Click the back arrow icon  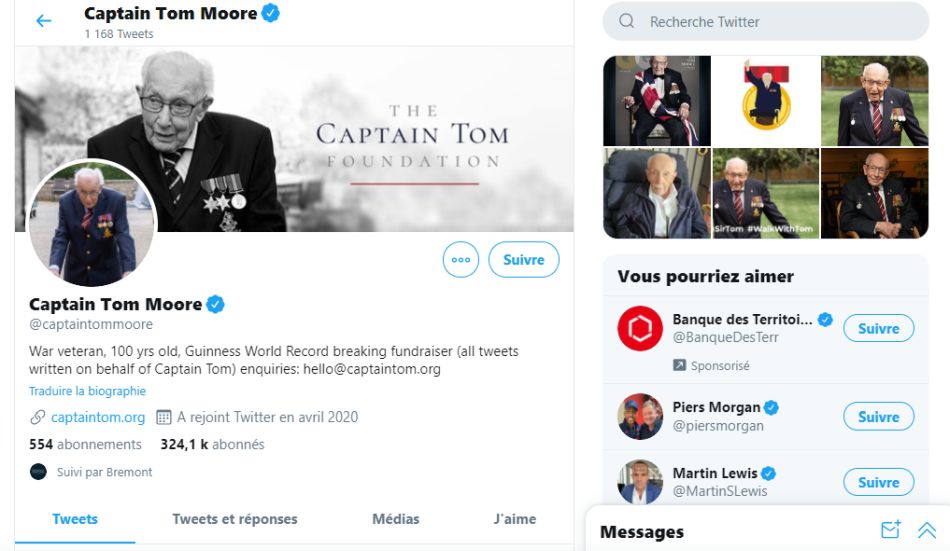coord(43,21)
